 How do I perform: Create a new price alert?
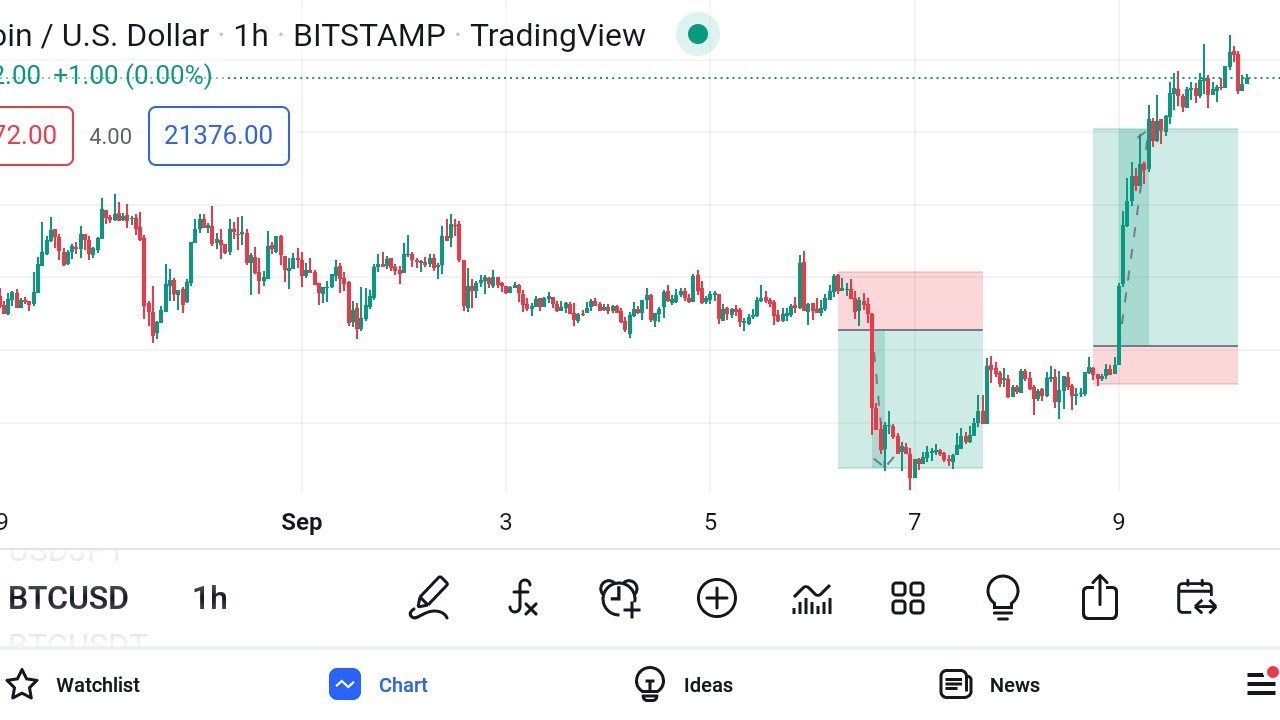pos(620,598)
